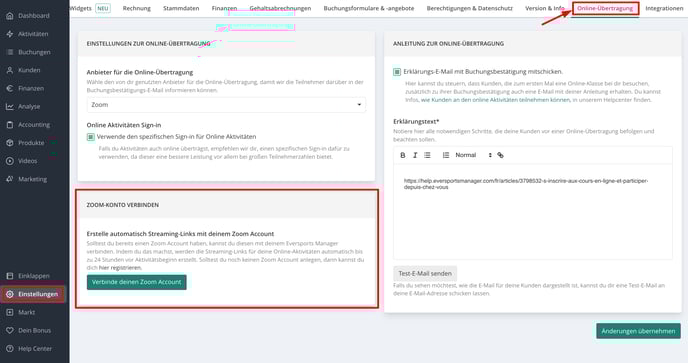688x363 pixels.
Task: Insert link via chain icon in editor
Action: point(500,155)
